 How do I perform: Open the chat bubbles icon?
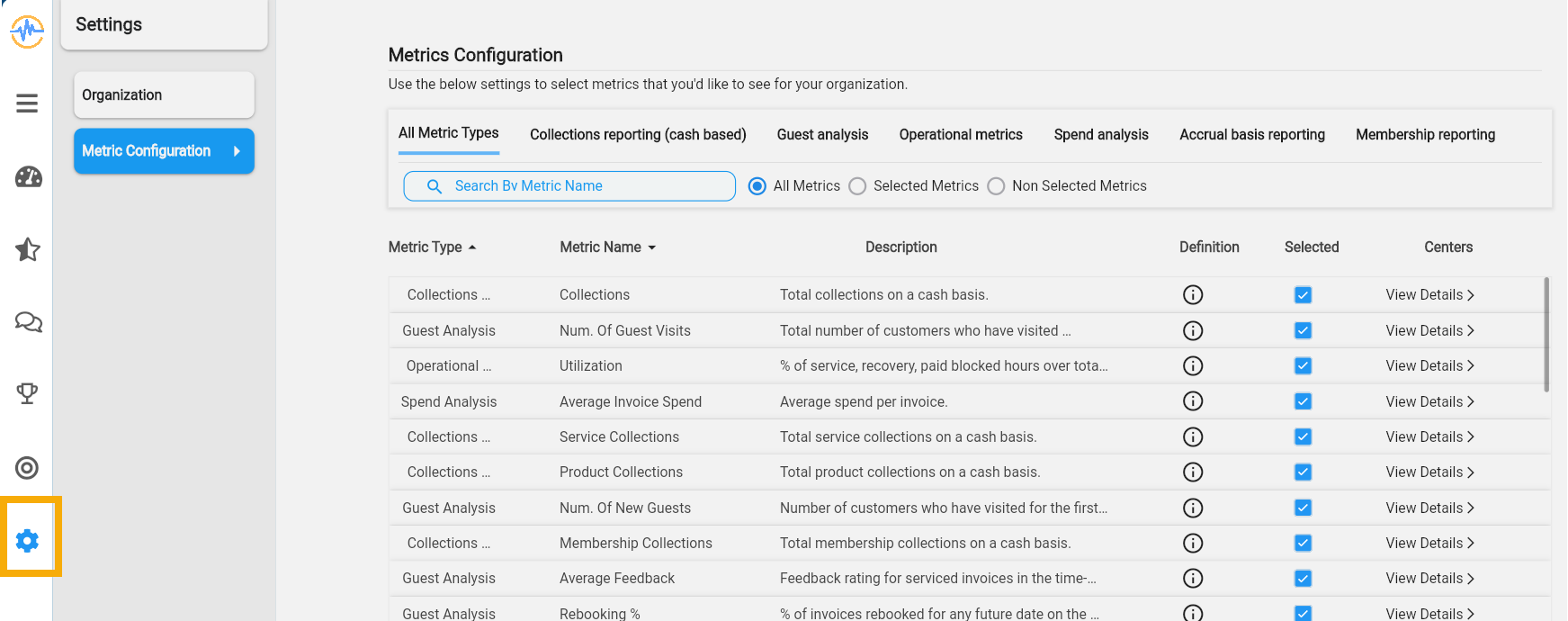(28, 321)
